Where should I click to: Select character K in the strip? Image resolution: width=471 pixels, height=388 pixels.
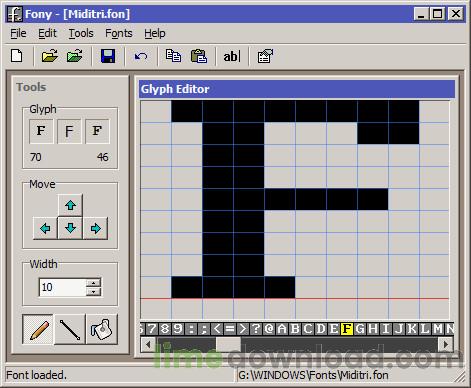[x=412, y=329]
